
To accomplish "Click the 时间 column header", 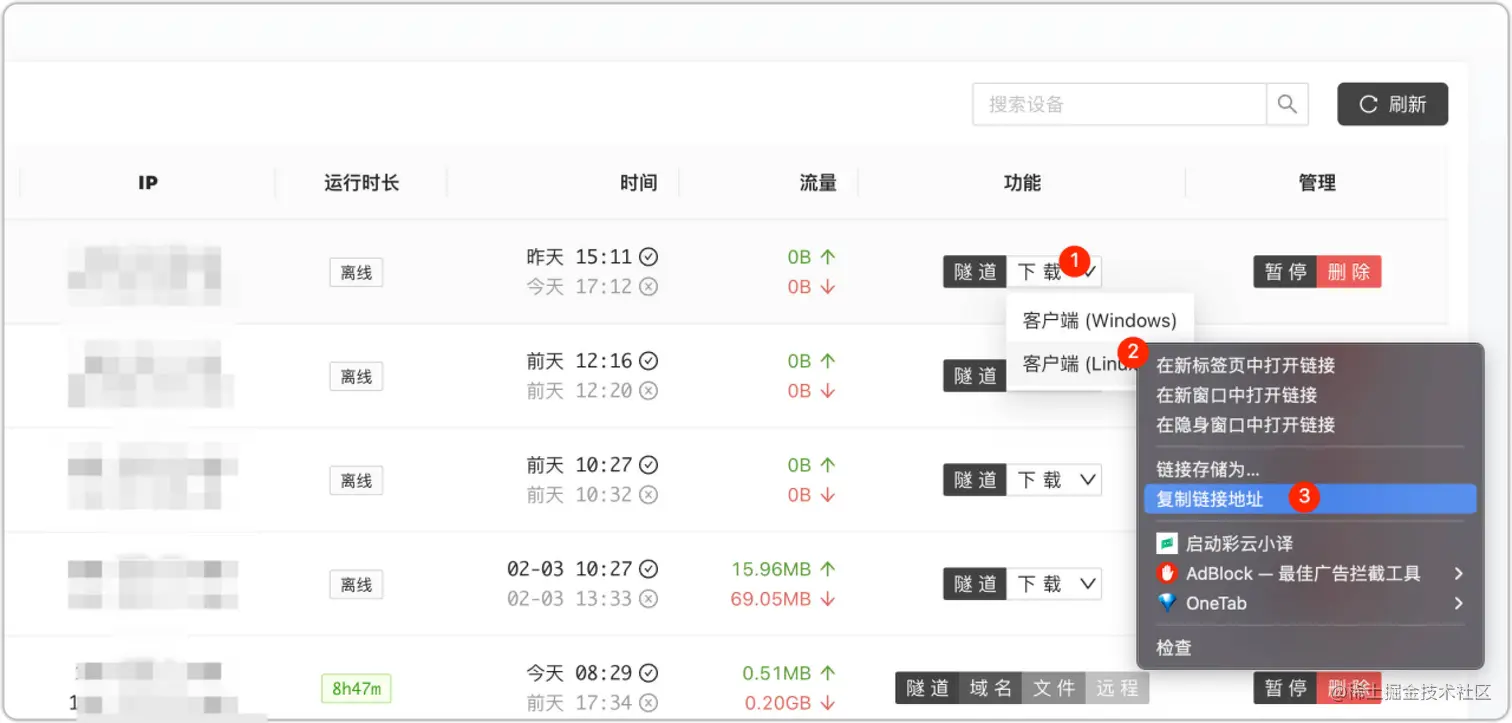I will tap(638, 183).
